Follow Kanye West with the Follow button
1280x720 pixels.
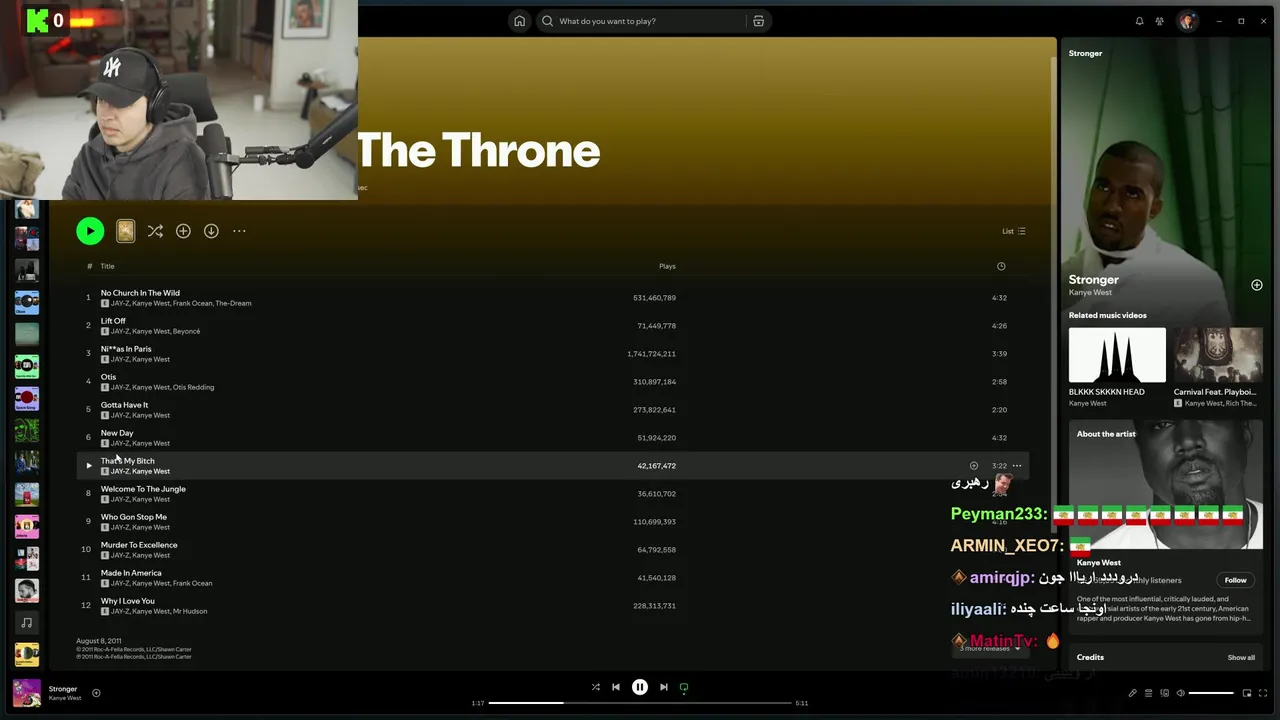[1236, 580]
